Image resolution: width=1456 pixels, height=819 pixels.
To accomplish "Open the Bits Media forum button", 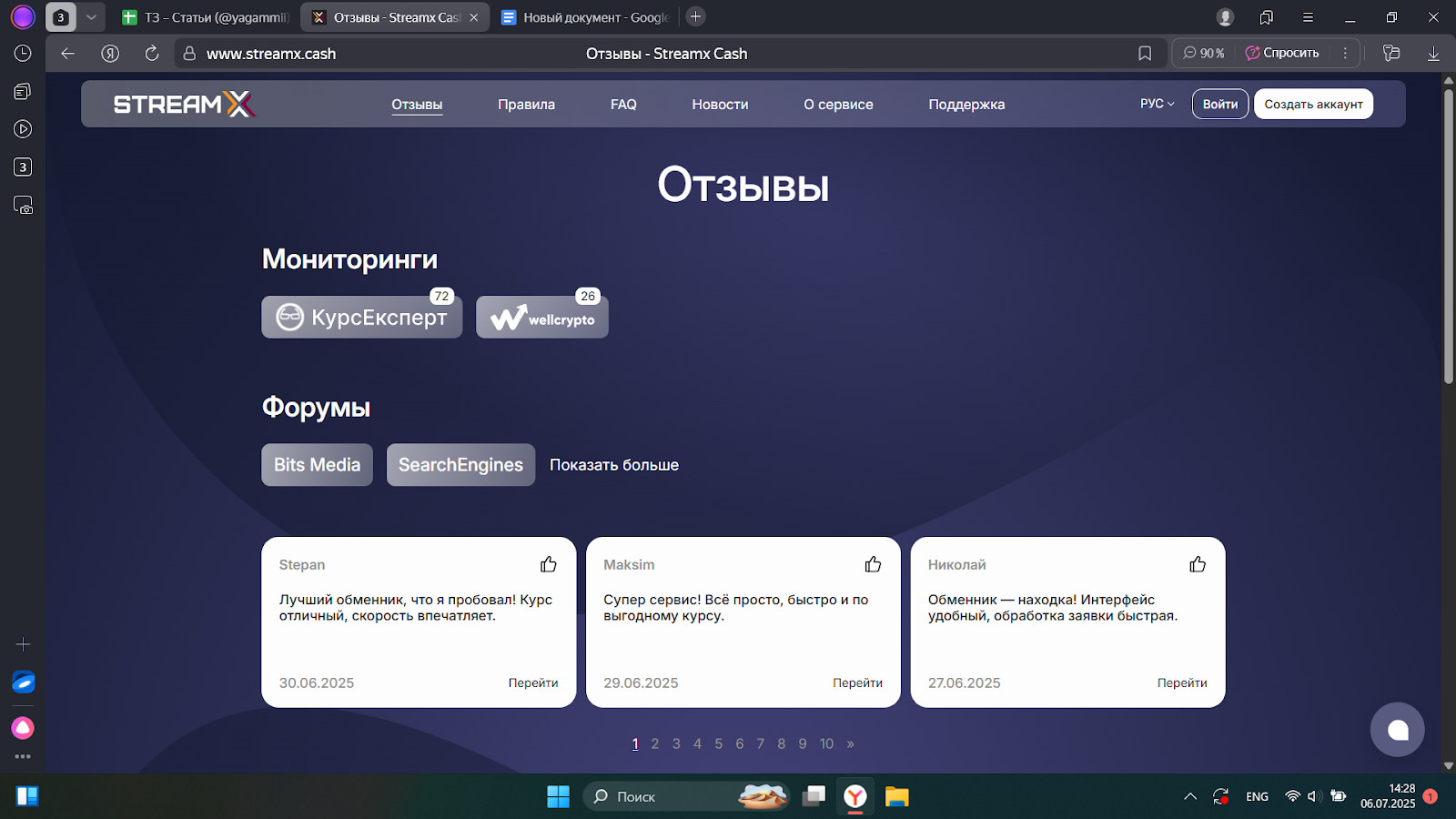I will point(317,465).
